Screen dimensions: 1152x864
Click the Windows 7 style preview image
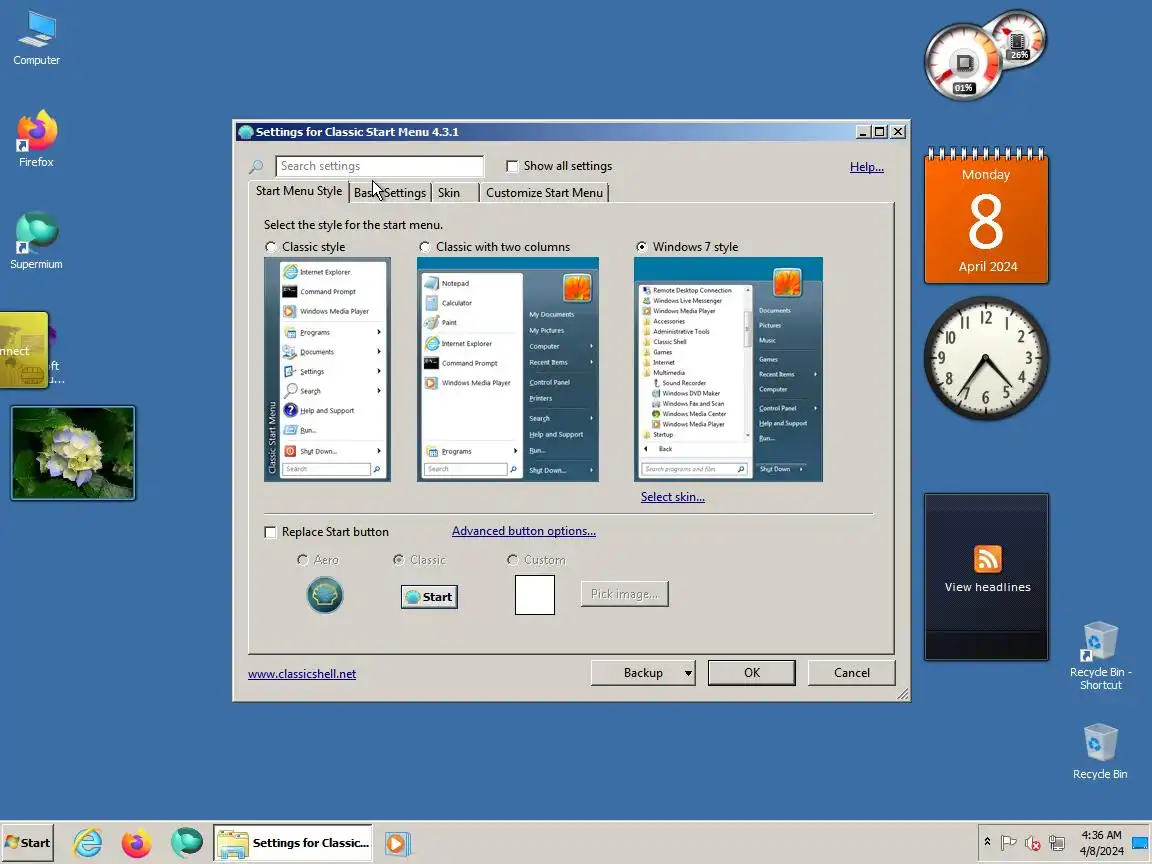pos(728,370)
